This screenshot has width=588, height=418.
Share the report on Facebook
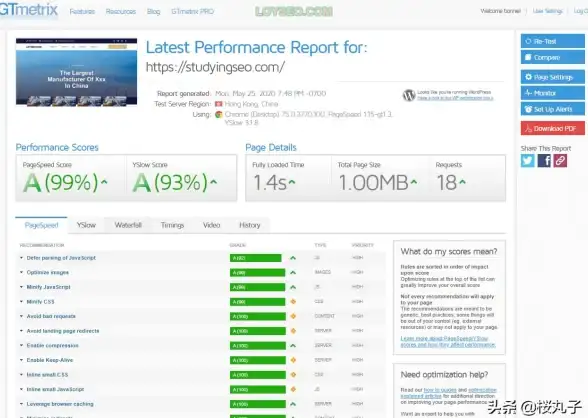tap(544, 161)
